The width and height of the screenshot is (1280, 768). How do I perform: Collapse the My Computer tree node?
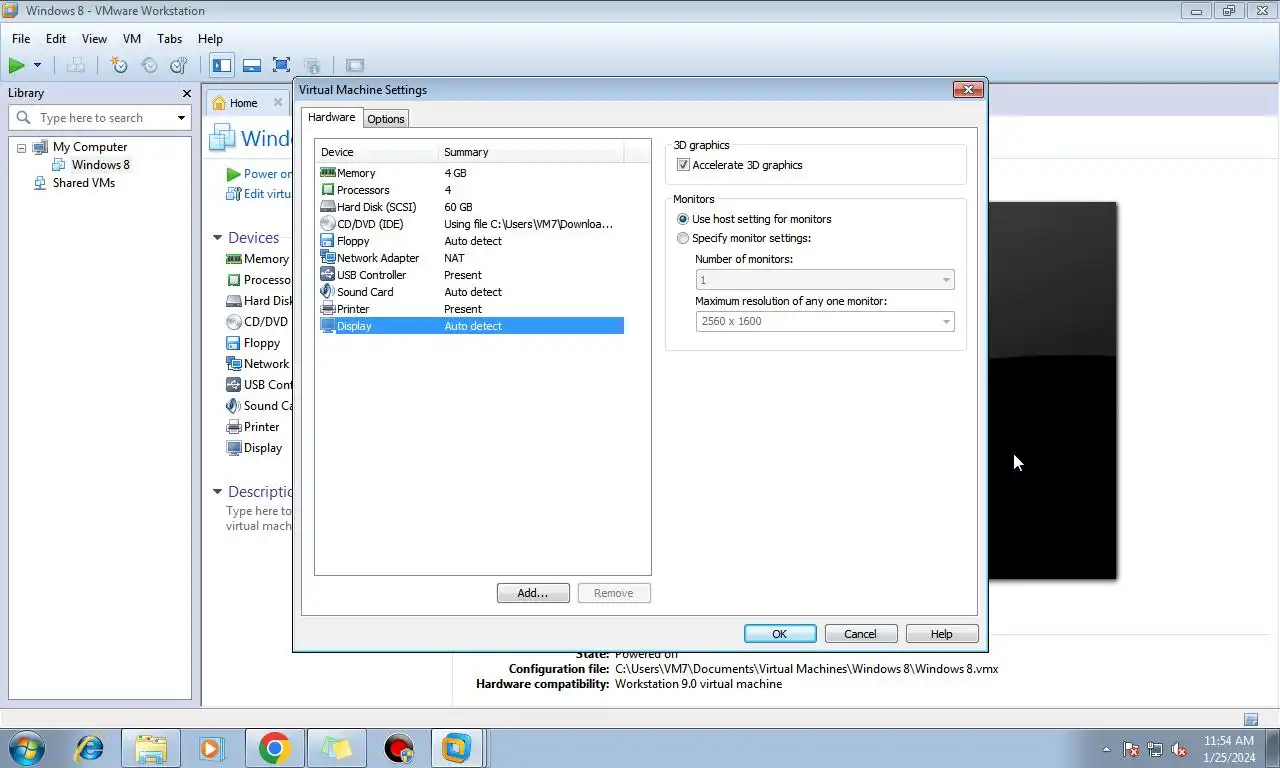click(21, 148)
